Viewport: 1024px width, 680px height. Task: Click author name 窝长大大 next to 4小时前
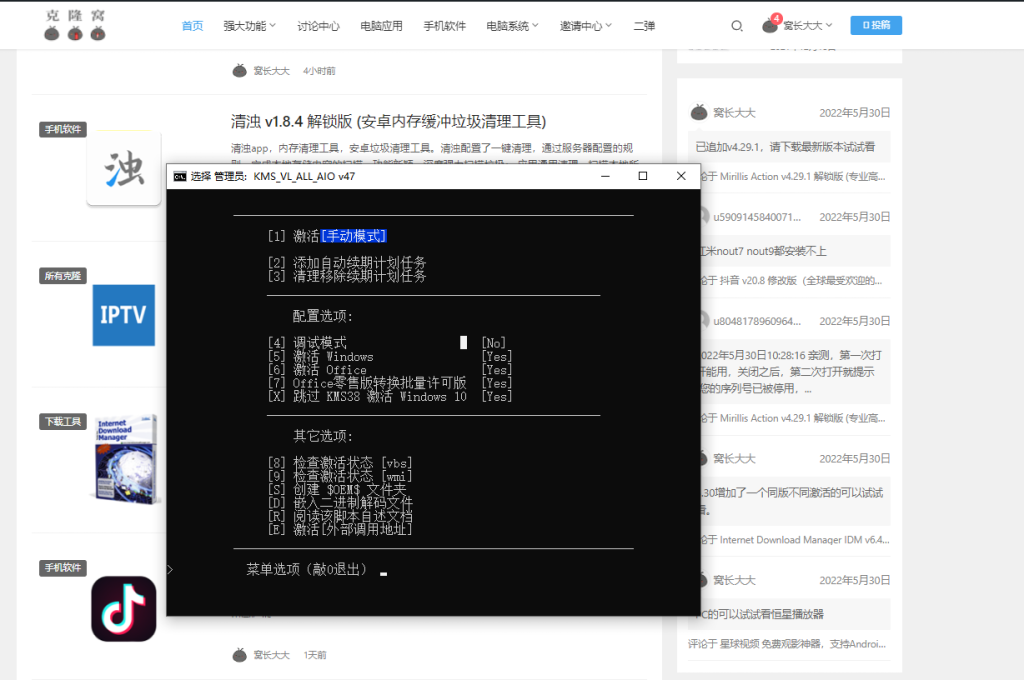click(x=272, y=71)
